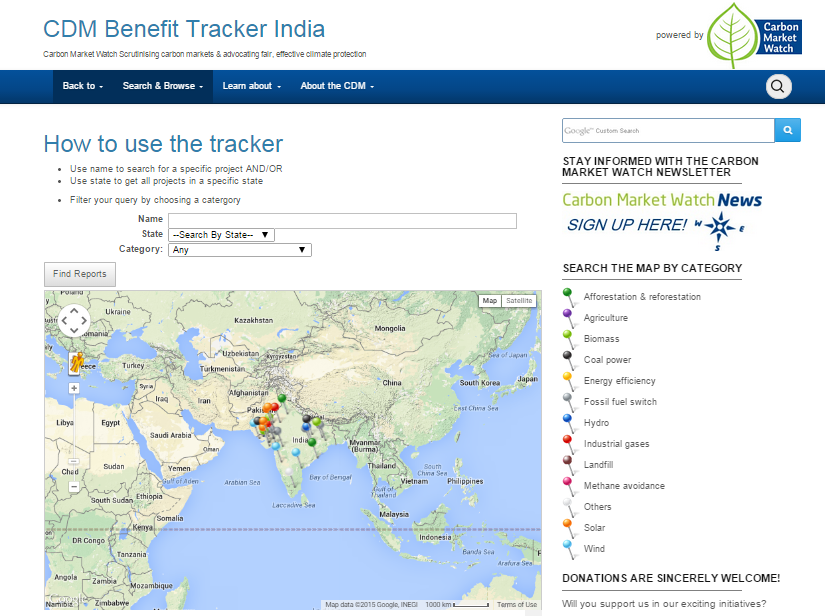Click the Sign Up Here newsletter banner
825x616 pixels.
click(662, 220)
